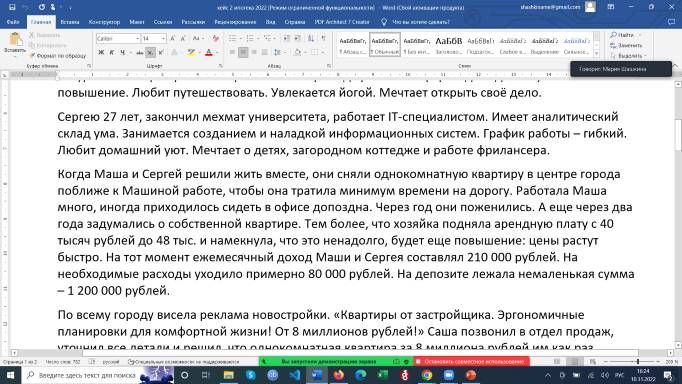The width and height of the screenshot is (682, 384).
Task: Apply the Заголовок (Heading) style from gallery
Action: click(448, 45)
